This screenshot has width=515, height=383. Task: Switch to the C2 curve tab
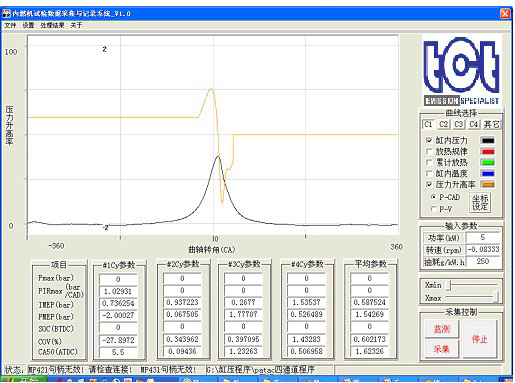coord(443,124)
